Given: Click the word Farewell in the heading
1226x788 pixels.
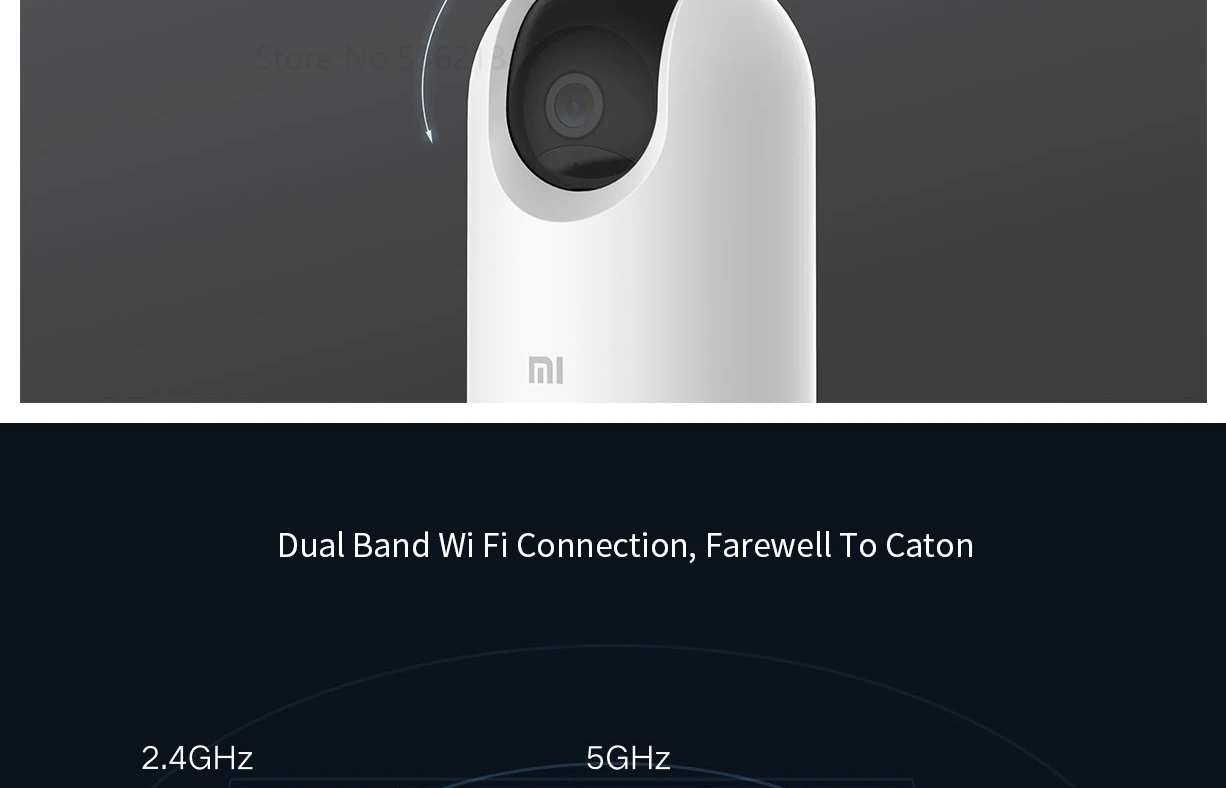Looking at the screenshot, I should click(x=768, y=545).
